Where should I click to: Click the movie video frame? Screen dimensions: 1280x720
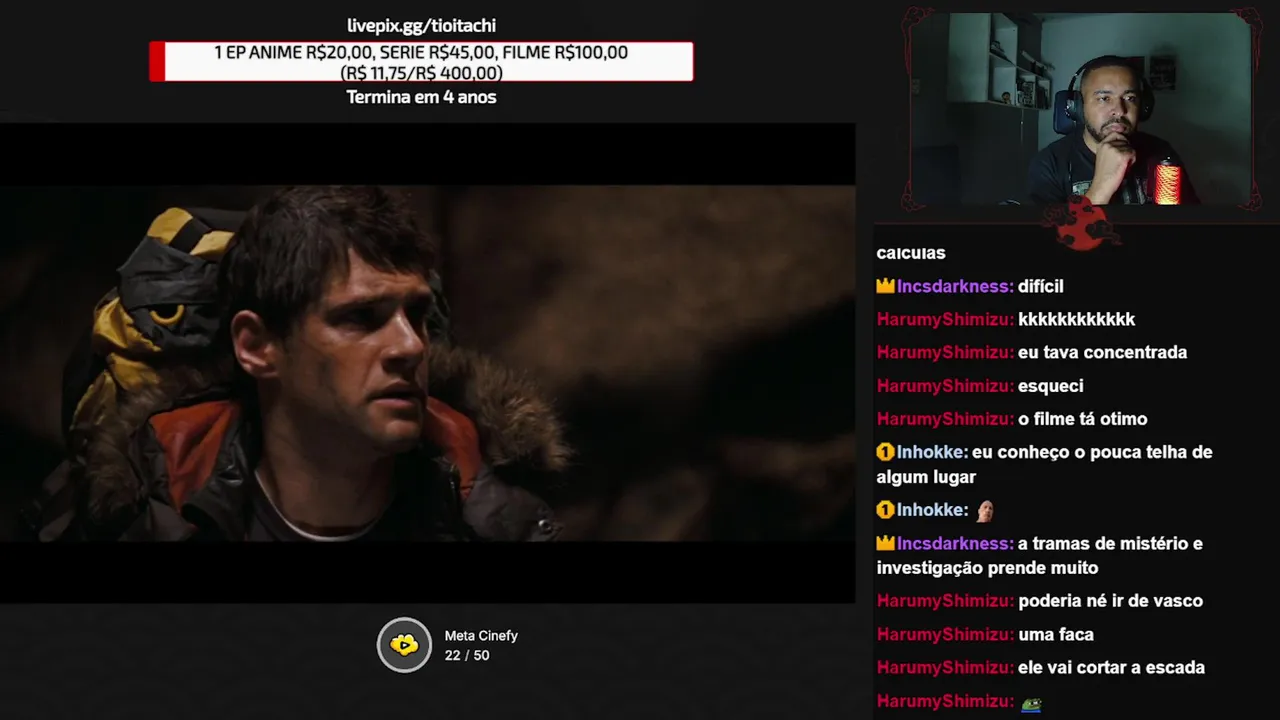tap(427, 363)
